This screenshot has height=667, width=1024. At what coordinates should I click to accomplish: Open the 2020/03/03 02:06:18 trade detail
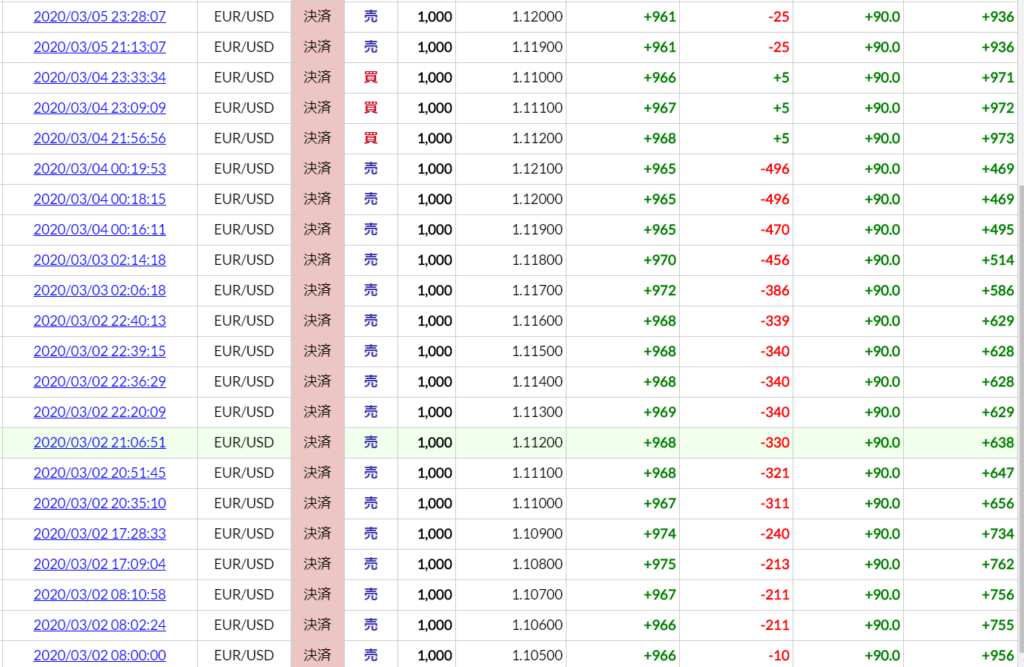click(x=99, y=290)
